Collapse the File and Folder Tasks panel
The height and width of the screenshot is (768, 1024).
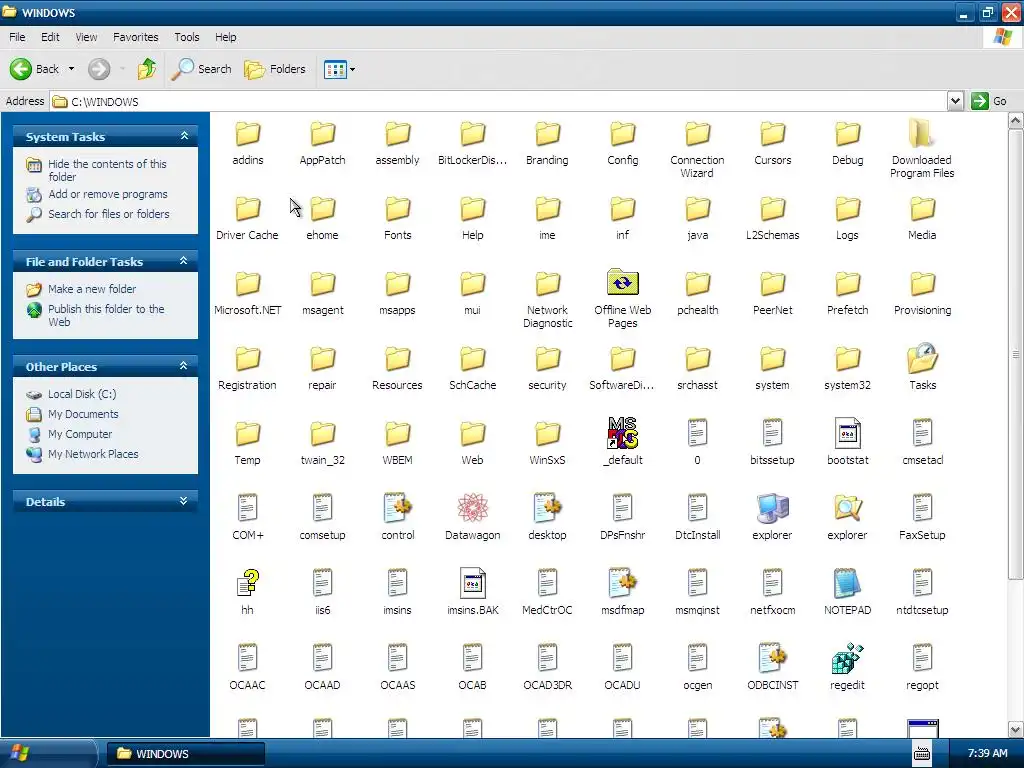click(x=184, y=261)
